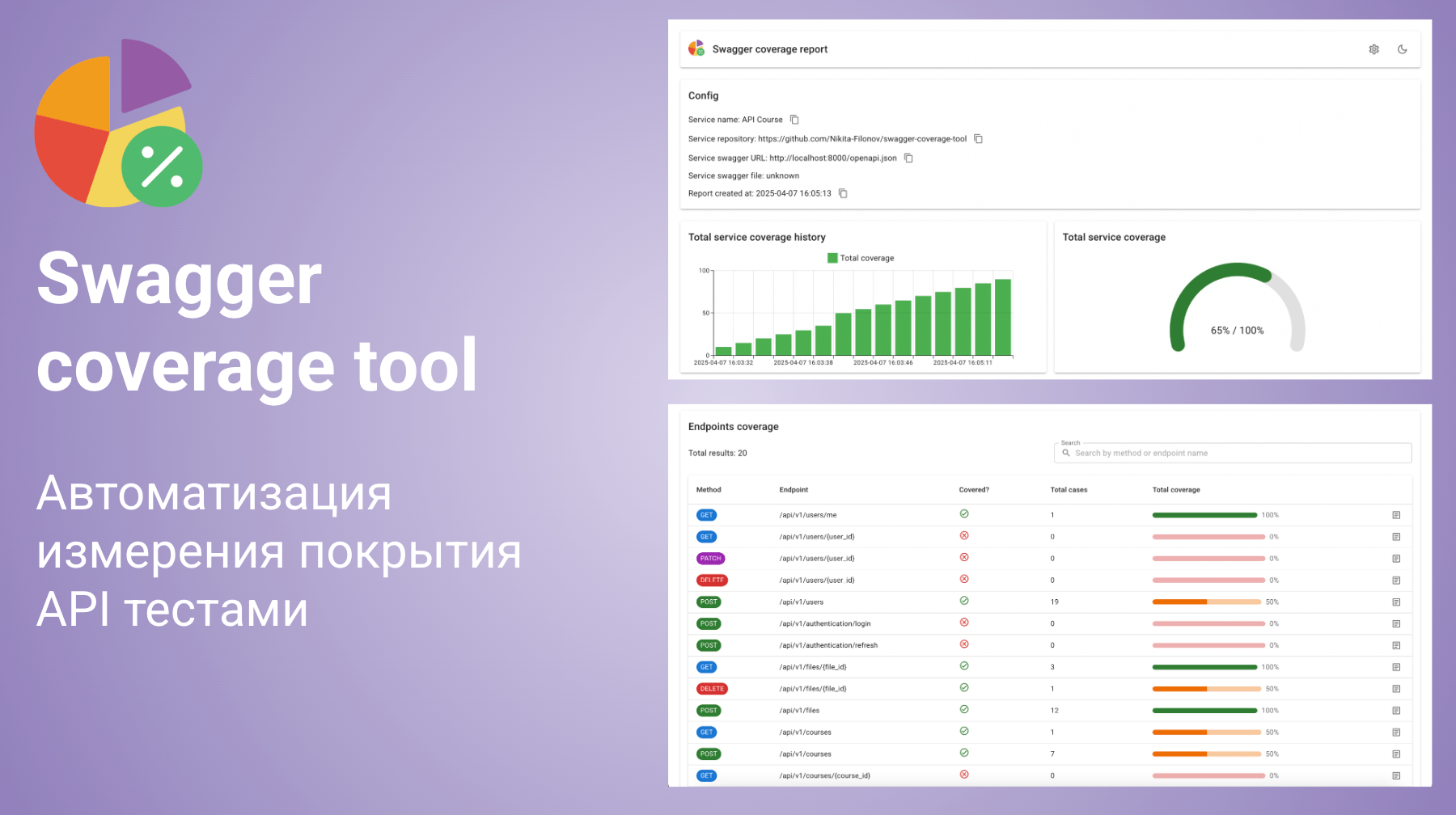Viewport: 1456px width, 815px height.
Task: Click the Total service coverage history heading
Action: pos(757,238)
